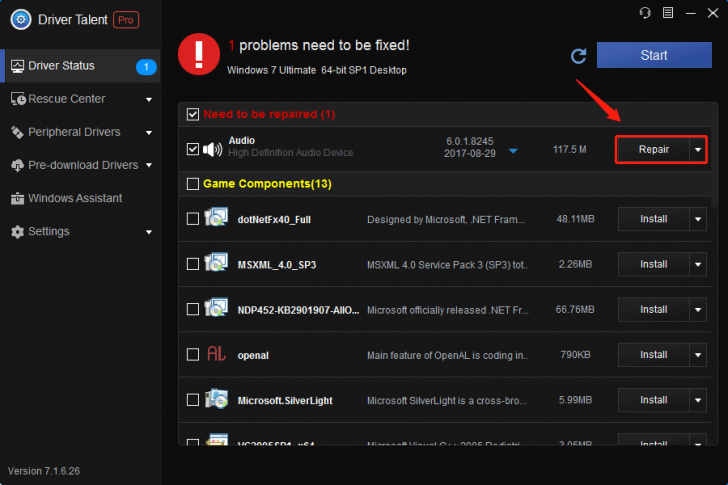The width and height of the screenshot is (728, 485).
Task: Click the Version 7.1.6.26 label
Action: [x=44, y=471]
